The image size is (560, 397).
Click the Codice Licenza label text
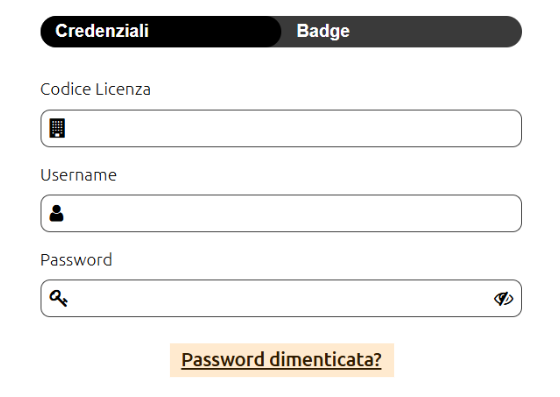point(95,89)
